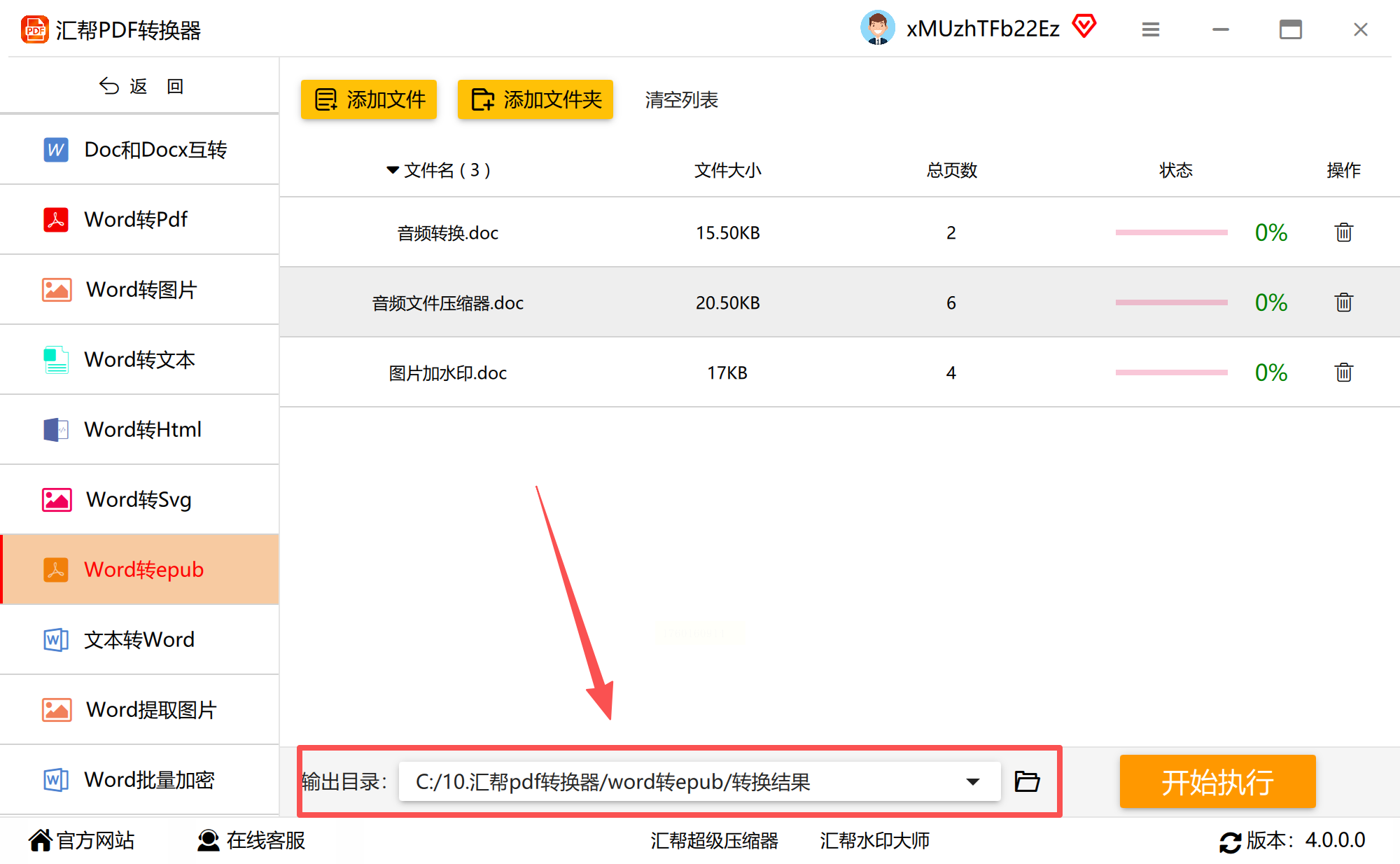
Task: Click the 添加文件夹 button
Action: 535,99
